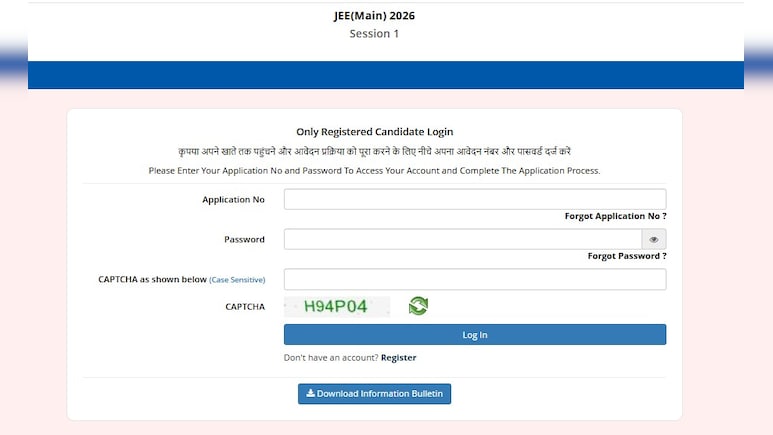773x435 pixels.
Task: Click Only Registered Candidate Login heading
Action: 375,132
